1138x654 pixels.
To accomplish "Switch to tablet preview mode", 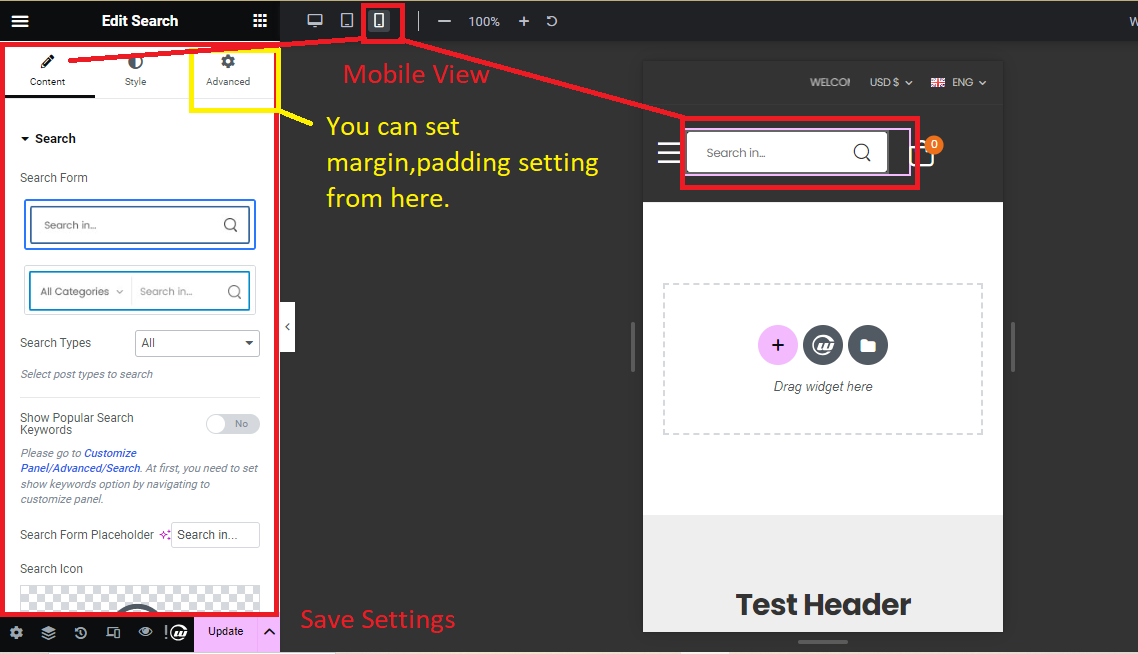I will (x=347, y=20).
